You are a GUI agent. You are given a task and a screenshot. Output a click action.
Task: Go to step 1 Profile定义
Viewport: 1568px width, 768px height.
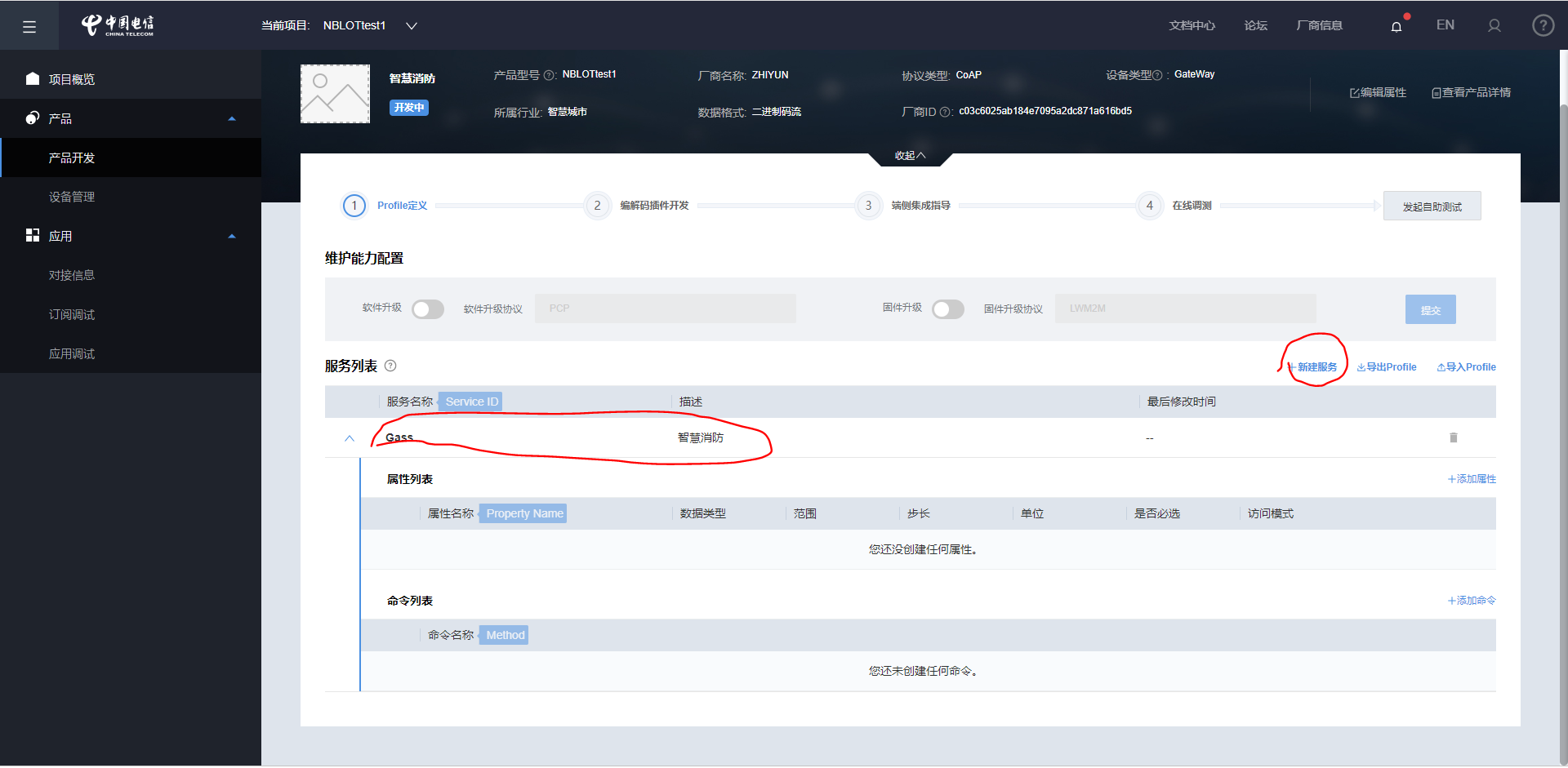385,206
